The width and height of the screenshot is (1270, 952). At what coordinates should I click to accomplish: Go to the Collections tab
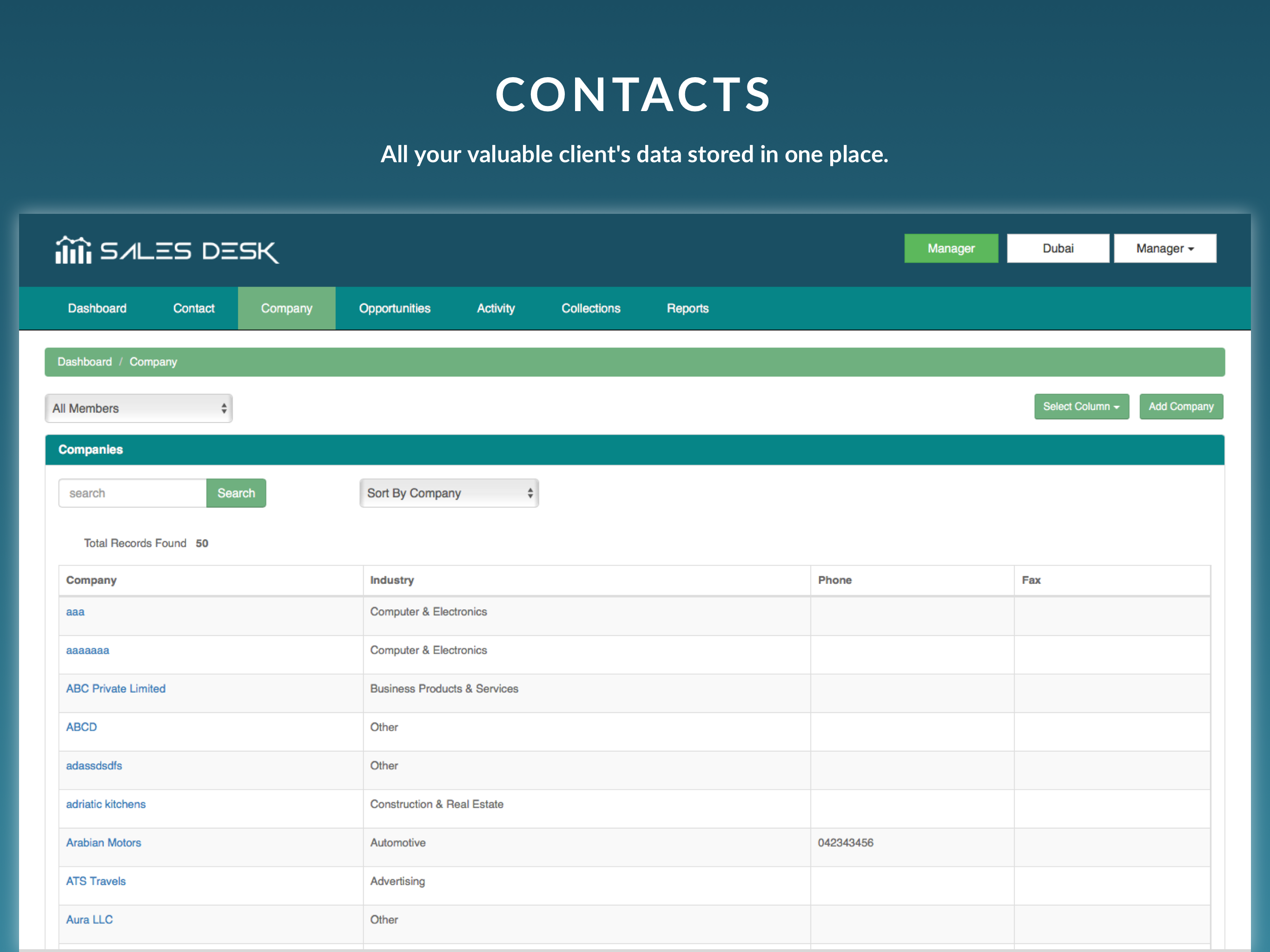591,308
